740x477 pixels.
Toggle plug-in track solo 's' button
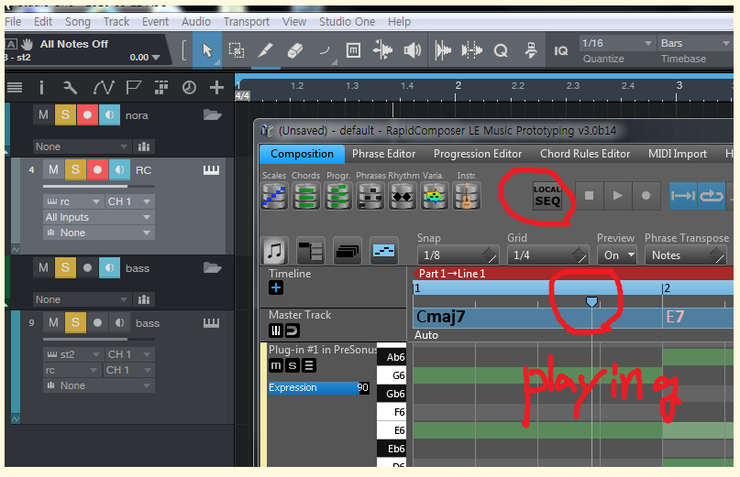tap(293, 366)
